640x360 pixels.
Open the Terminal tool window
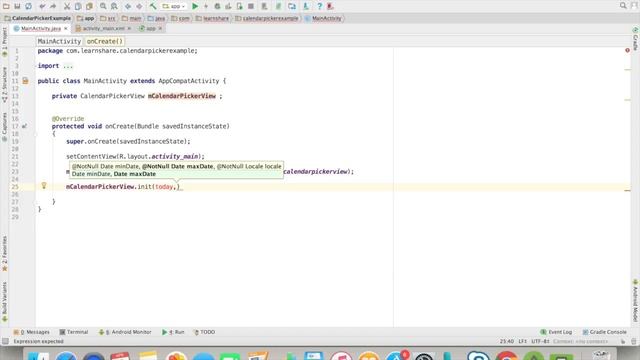74,332
